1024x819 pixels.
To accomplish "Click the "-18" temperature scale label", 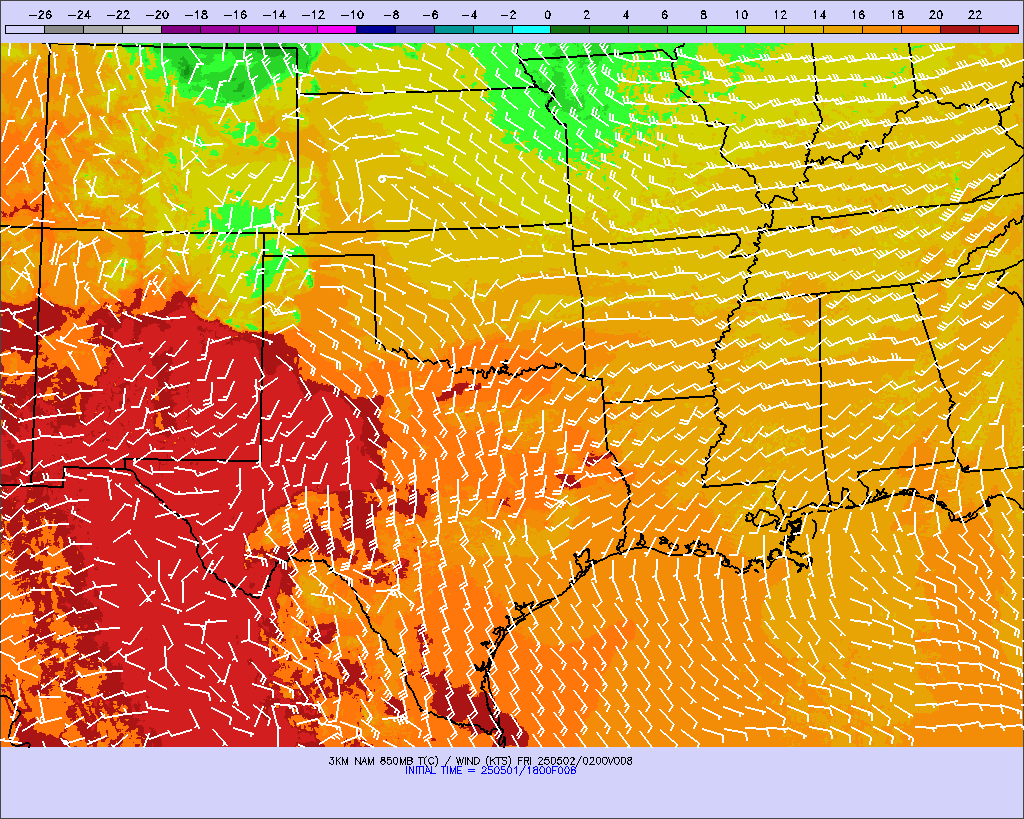I will tap(197, 15).
